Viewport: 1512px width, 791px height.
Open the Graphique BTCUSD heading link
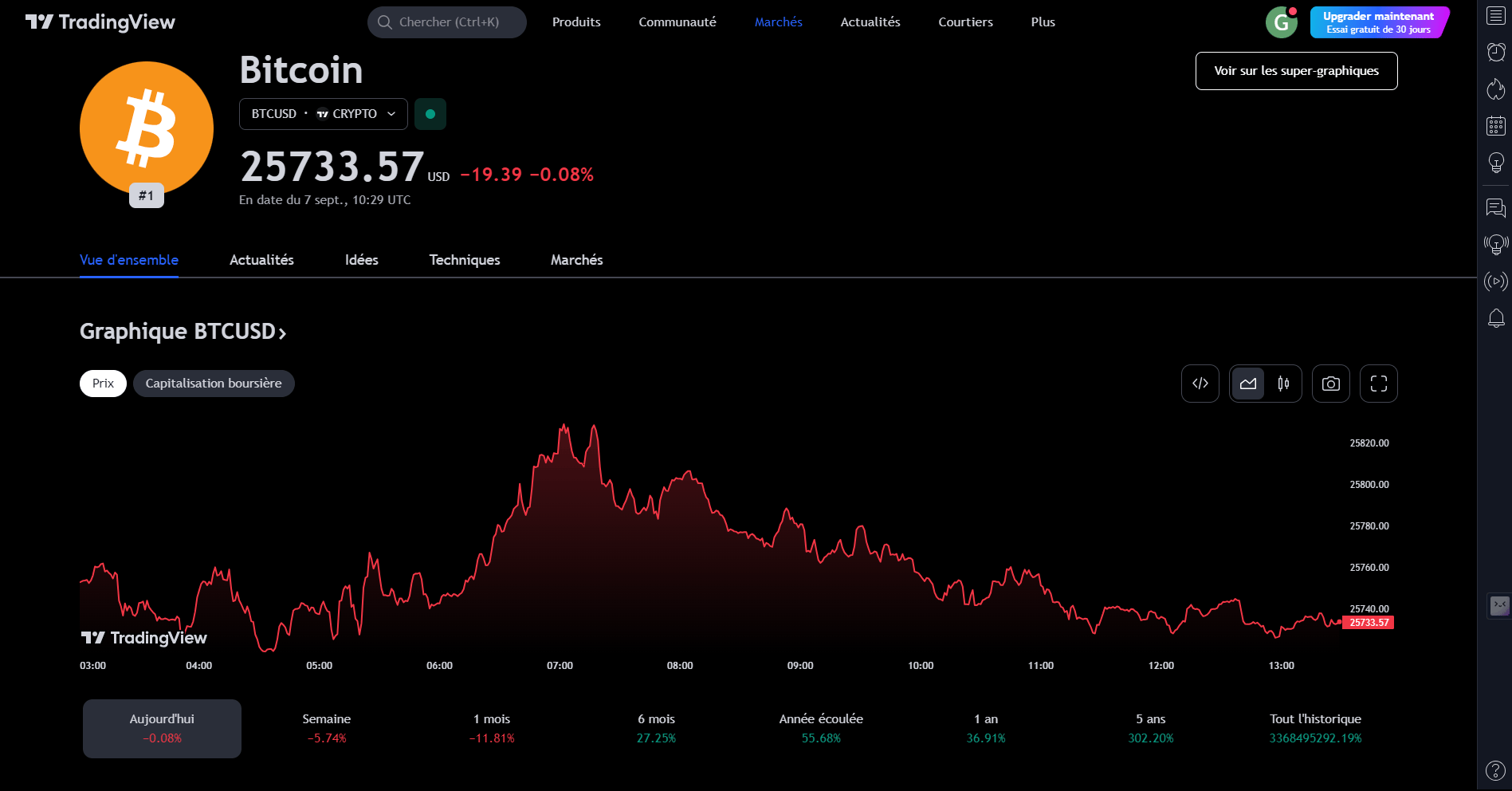[x=183, y=332]
